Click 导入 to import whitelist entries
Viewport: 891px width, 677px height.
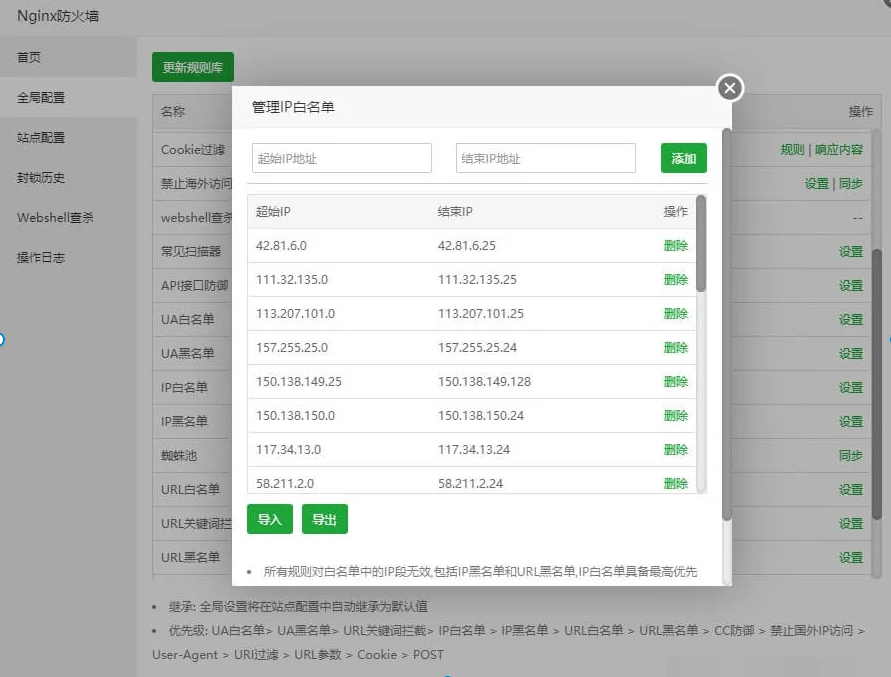[x=269, y=520]
